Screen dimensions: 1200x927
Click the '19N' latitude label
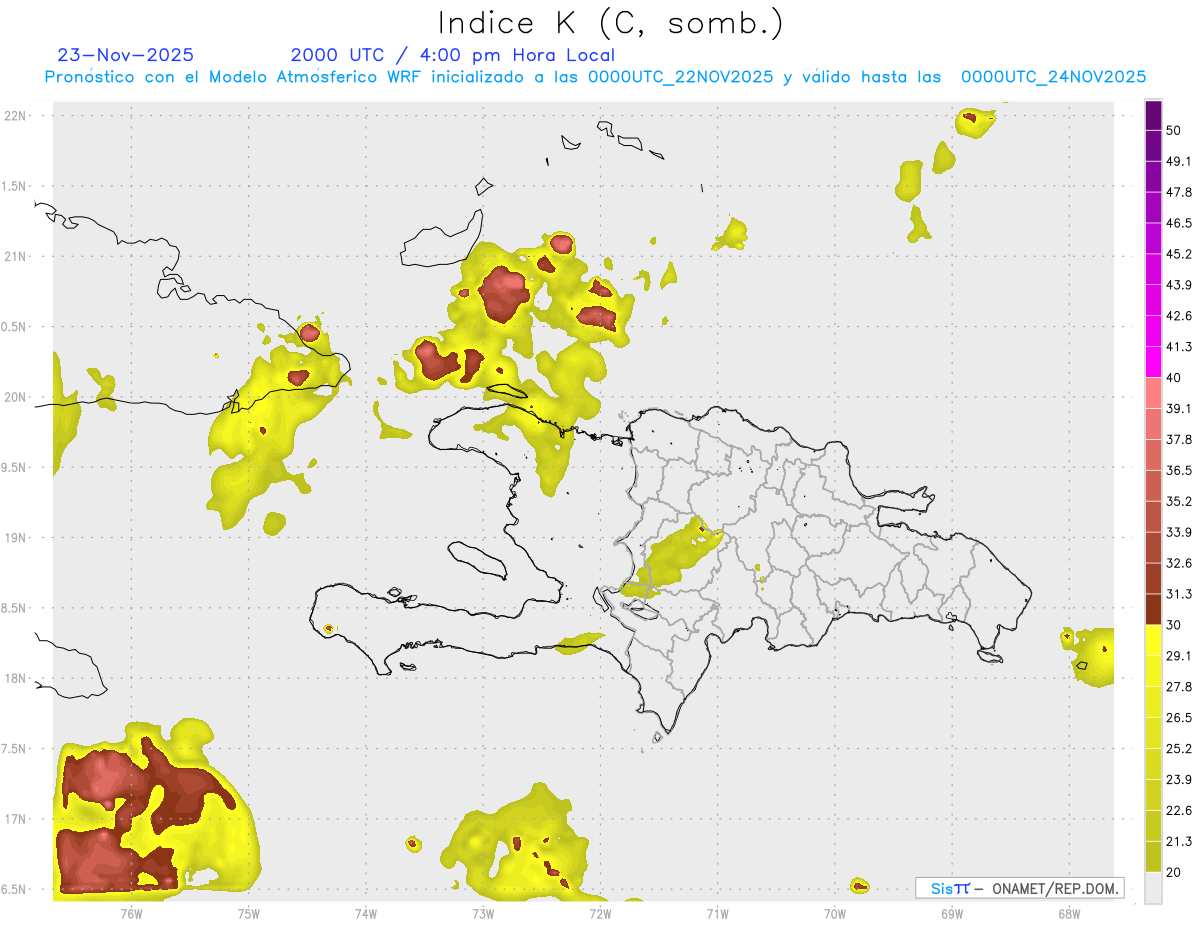[x=15, y=538]
